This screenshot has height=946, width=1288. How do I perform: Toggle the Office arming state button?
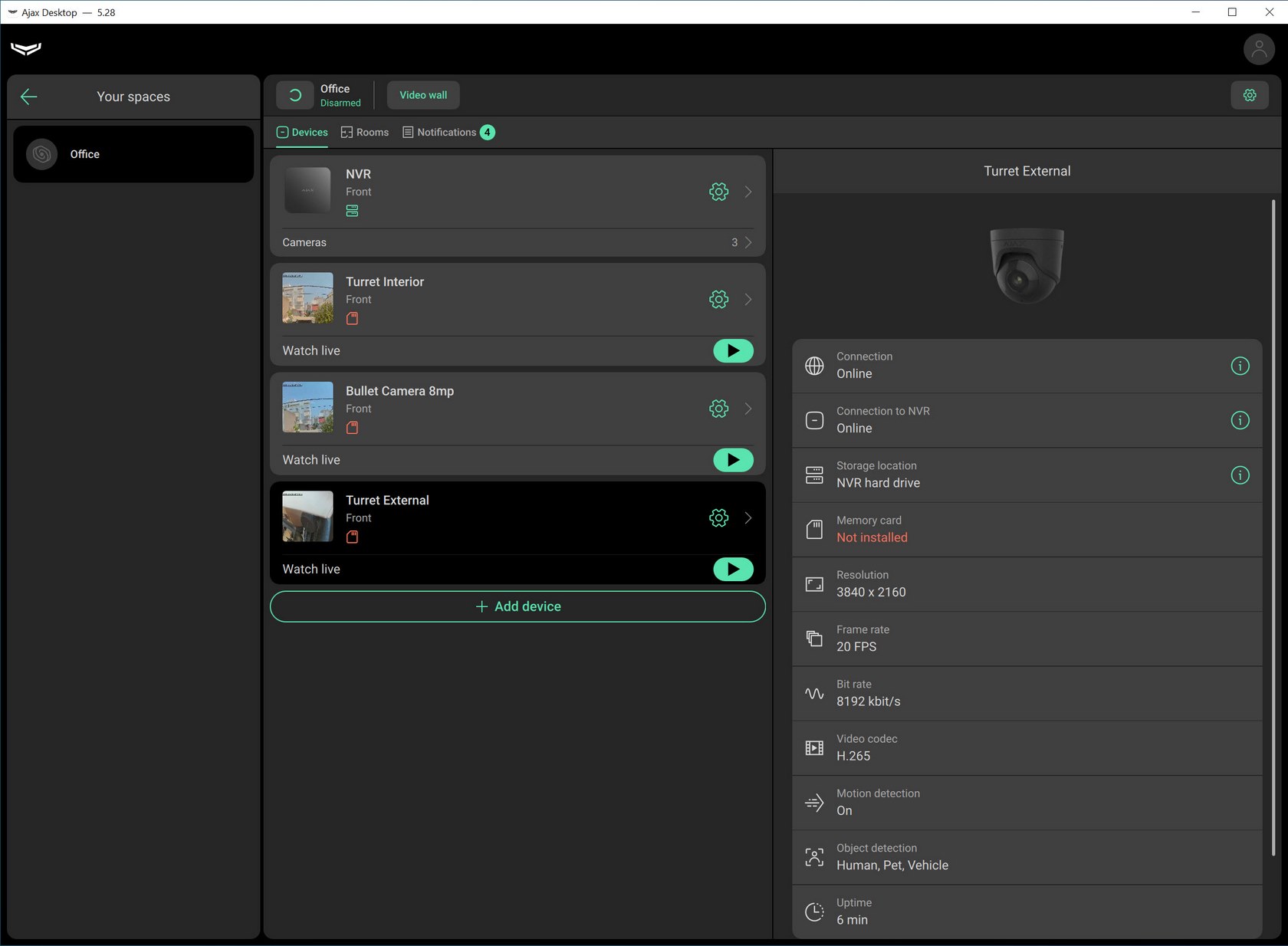coord(295,95)
